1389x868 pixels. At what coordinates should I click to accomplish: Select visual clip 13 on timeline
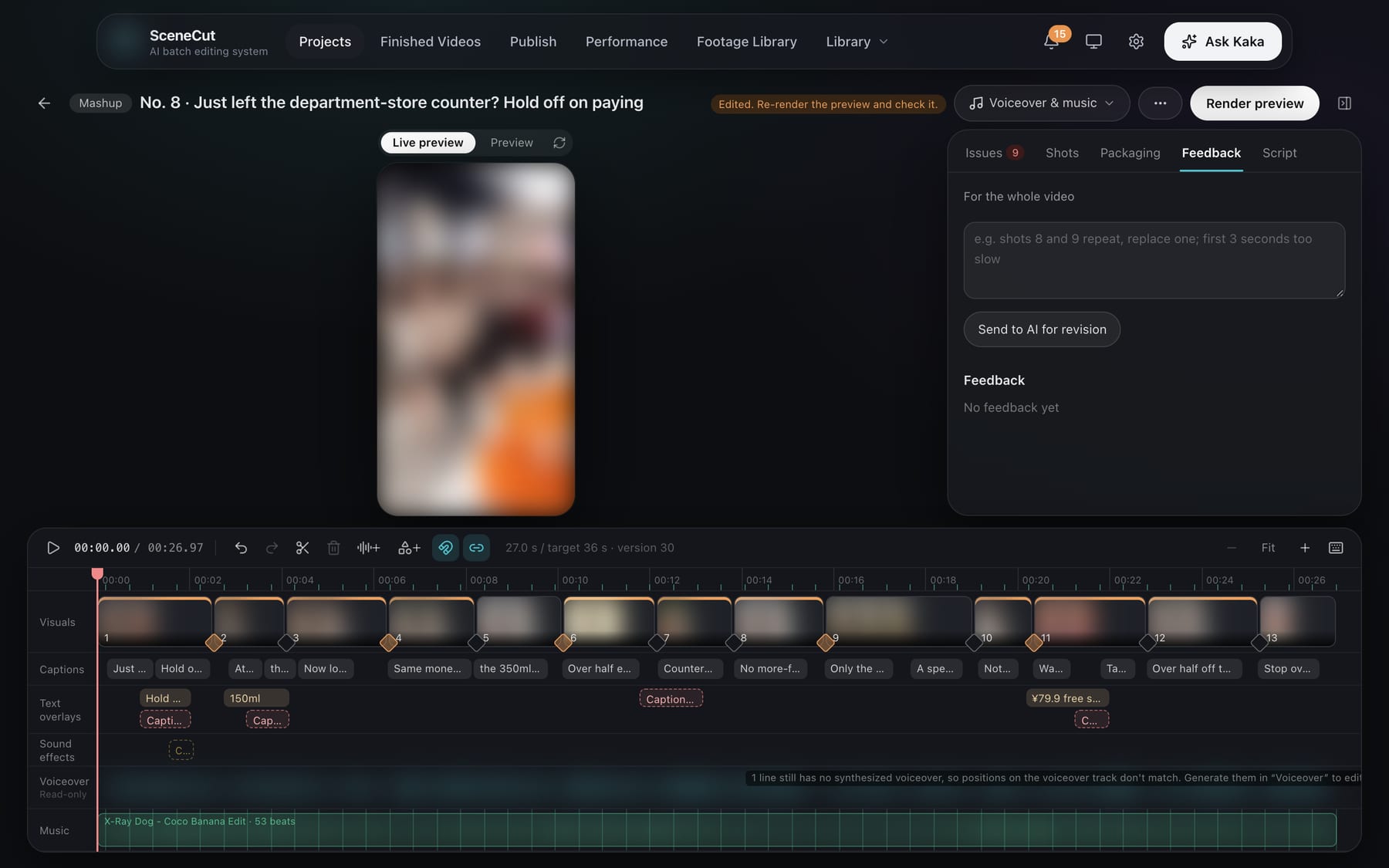click(1297, 622)
